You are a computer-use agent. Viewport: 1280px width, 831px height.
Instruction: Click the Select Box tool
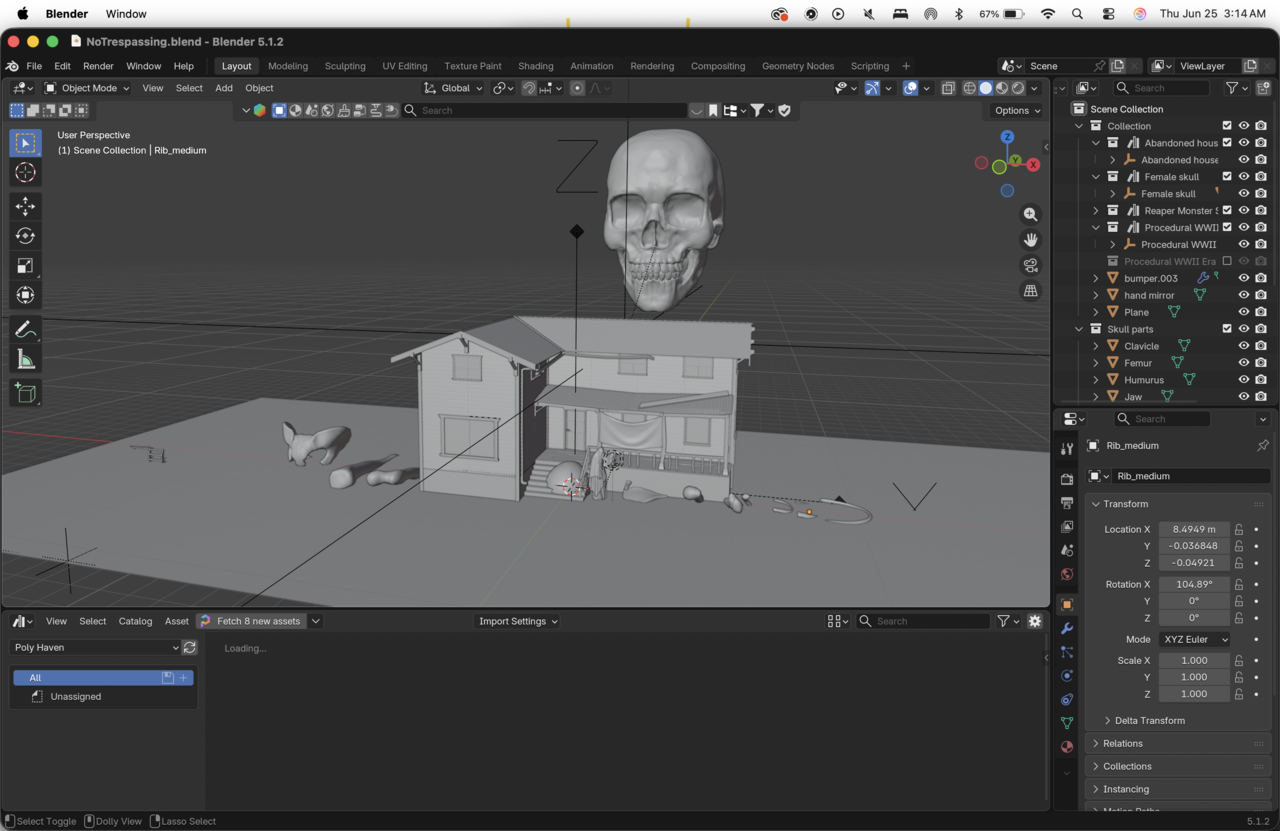click(26, 143)
